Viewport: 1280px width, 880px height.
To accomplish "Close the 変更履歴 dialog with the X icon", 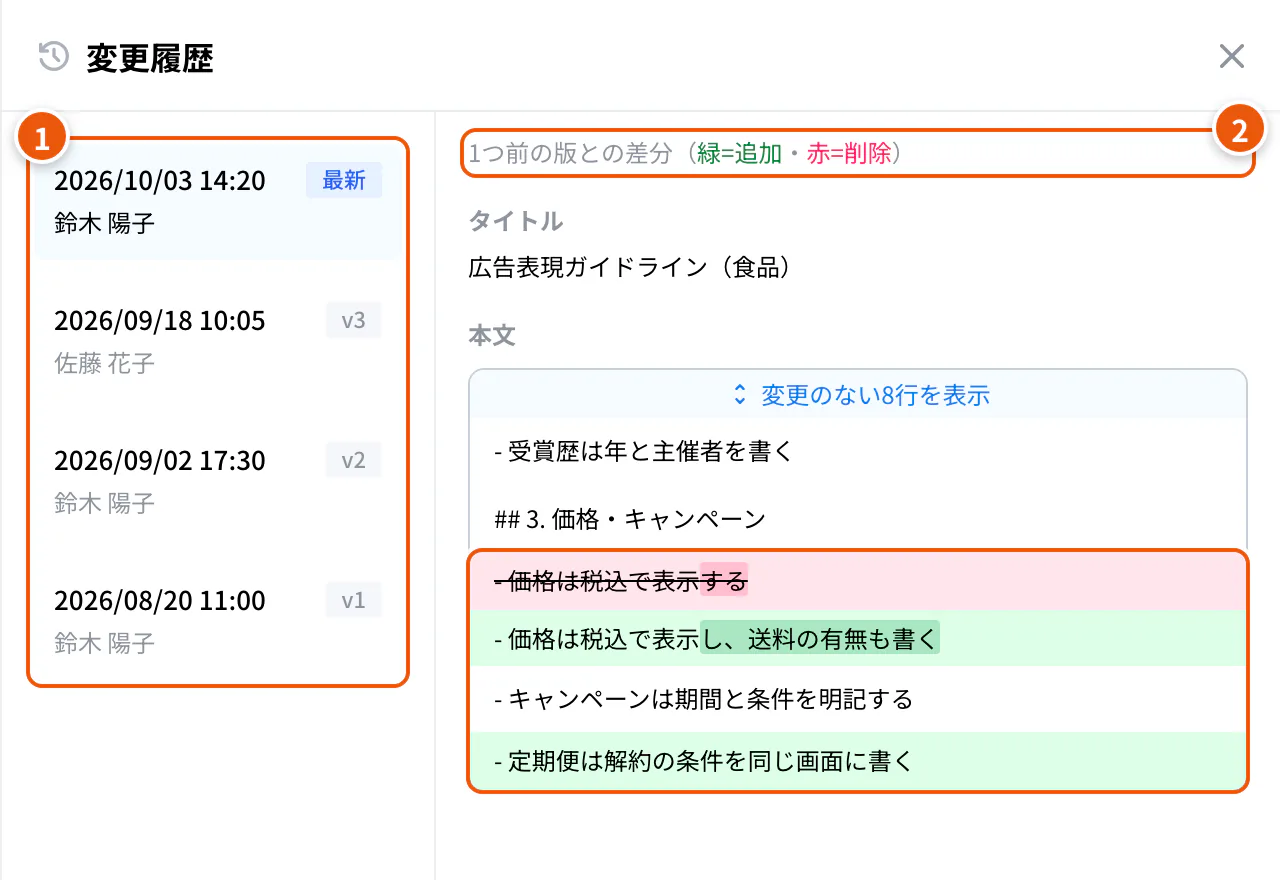I will pos(1232,56).
